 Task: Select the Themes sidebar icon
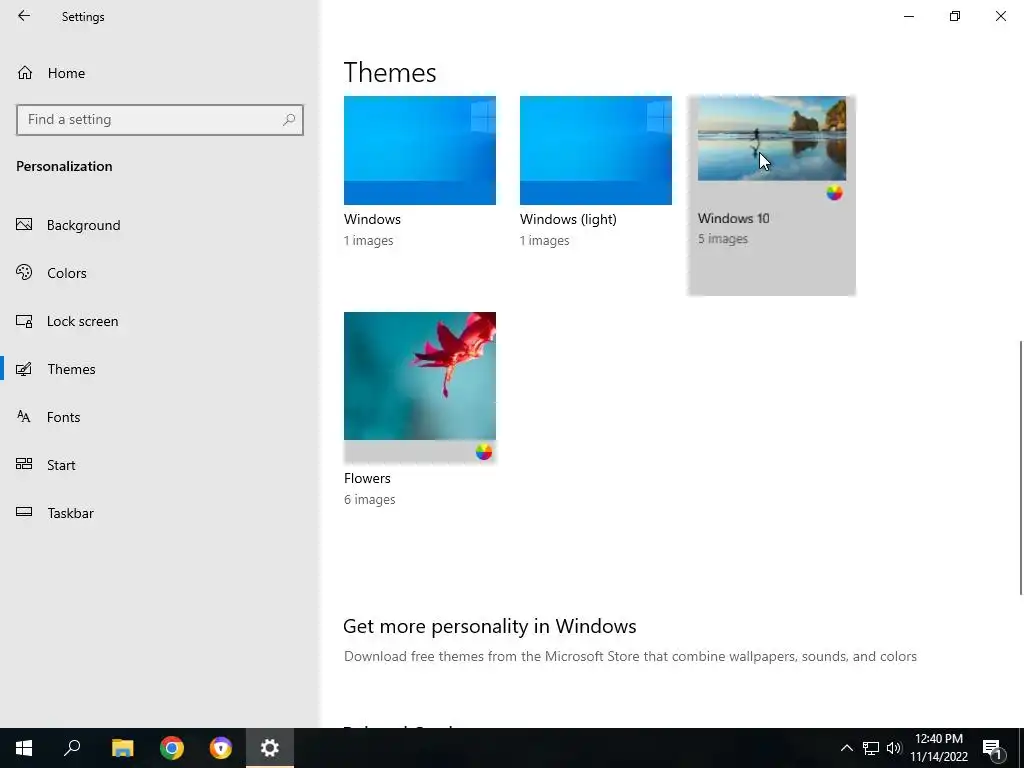click(24, 369)
